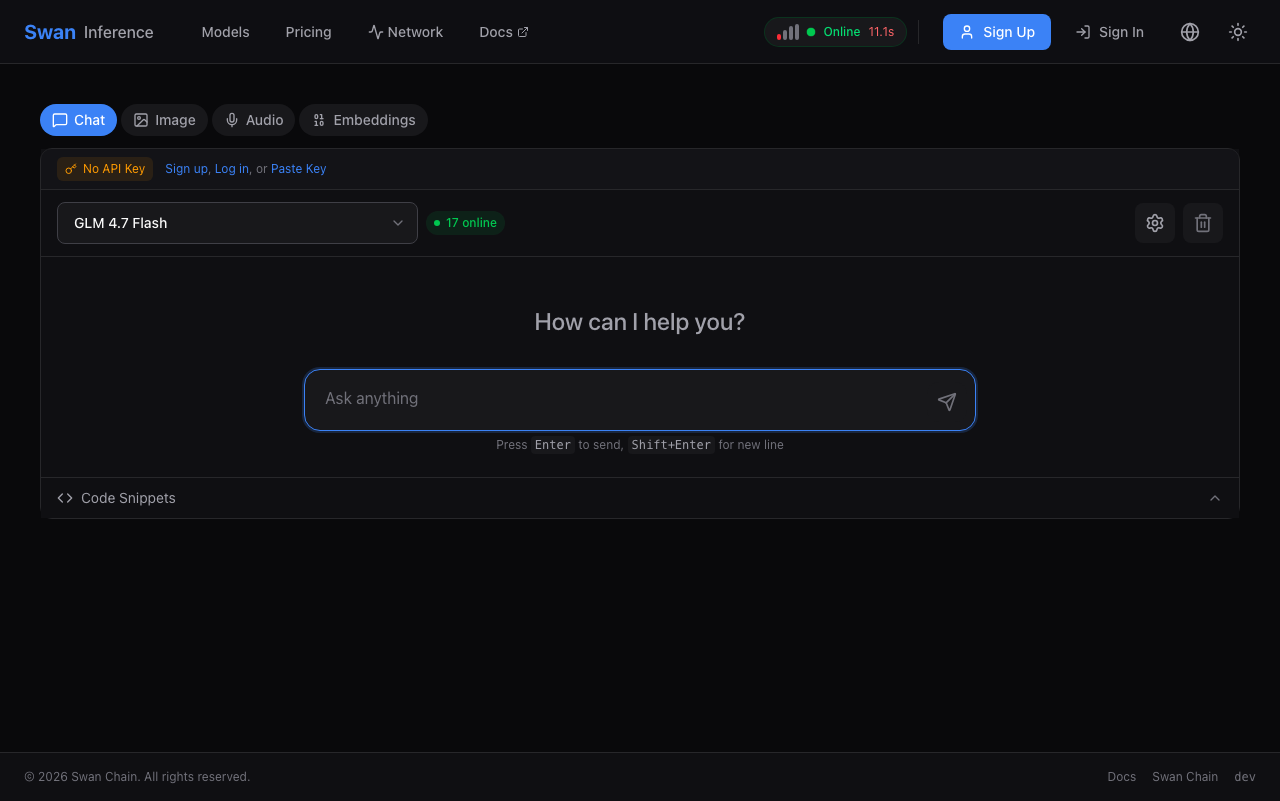
Task: Click Sign In in the header
Action: [x=1110, y=32]
